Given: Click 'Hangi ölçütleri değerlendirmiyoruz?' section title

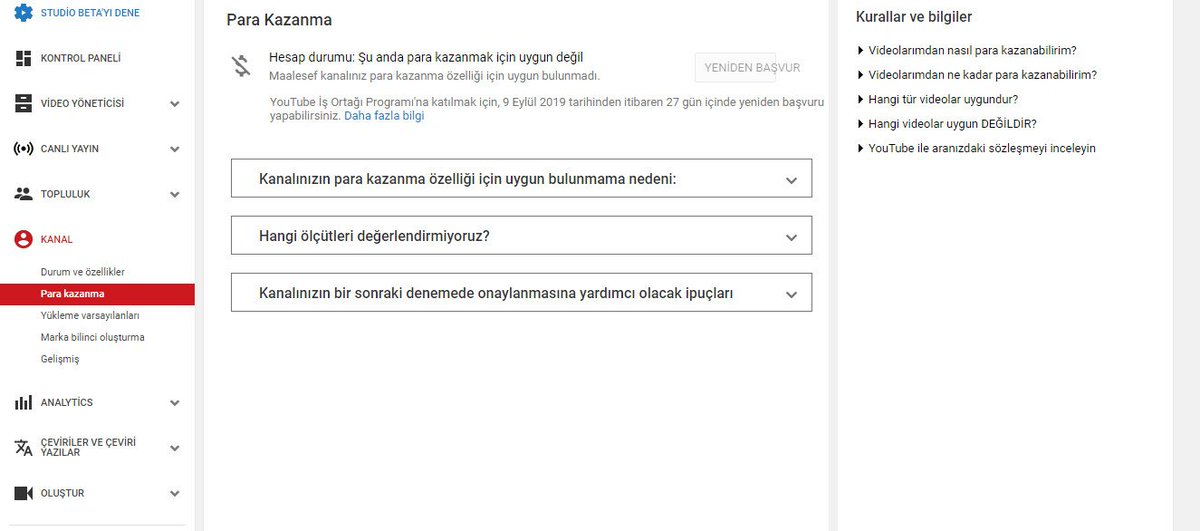Looking at the screenshot, I should (373, 237).
